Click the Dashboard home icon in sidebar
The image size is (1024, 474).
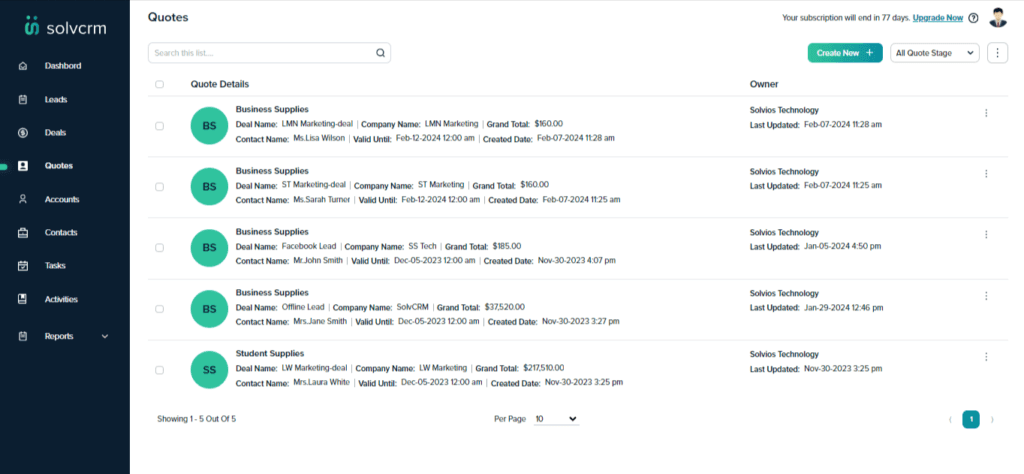23,66
